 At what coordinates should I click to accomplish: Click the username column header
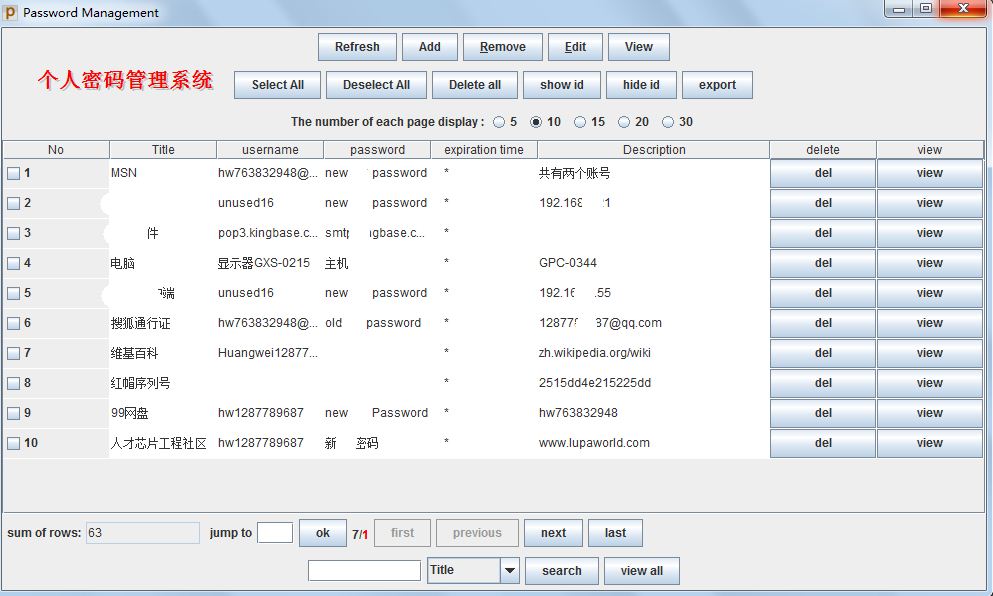pyautogui.click(x=270, y=149)
